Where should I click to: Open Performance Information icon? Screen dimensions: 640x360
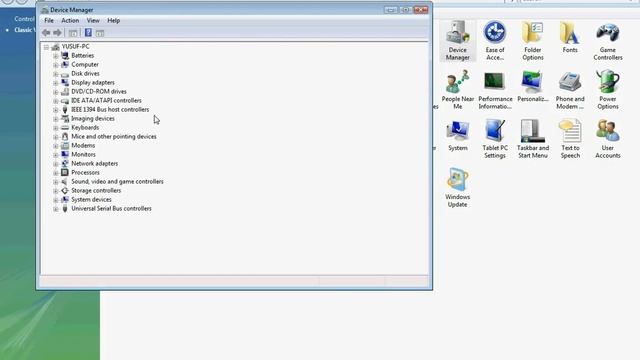(x=495, y=90)
